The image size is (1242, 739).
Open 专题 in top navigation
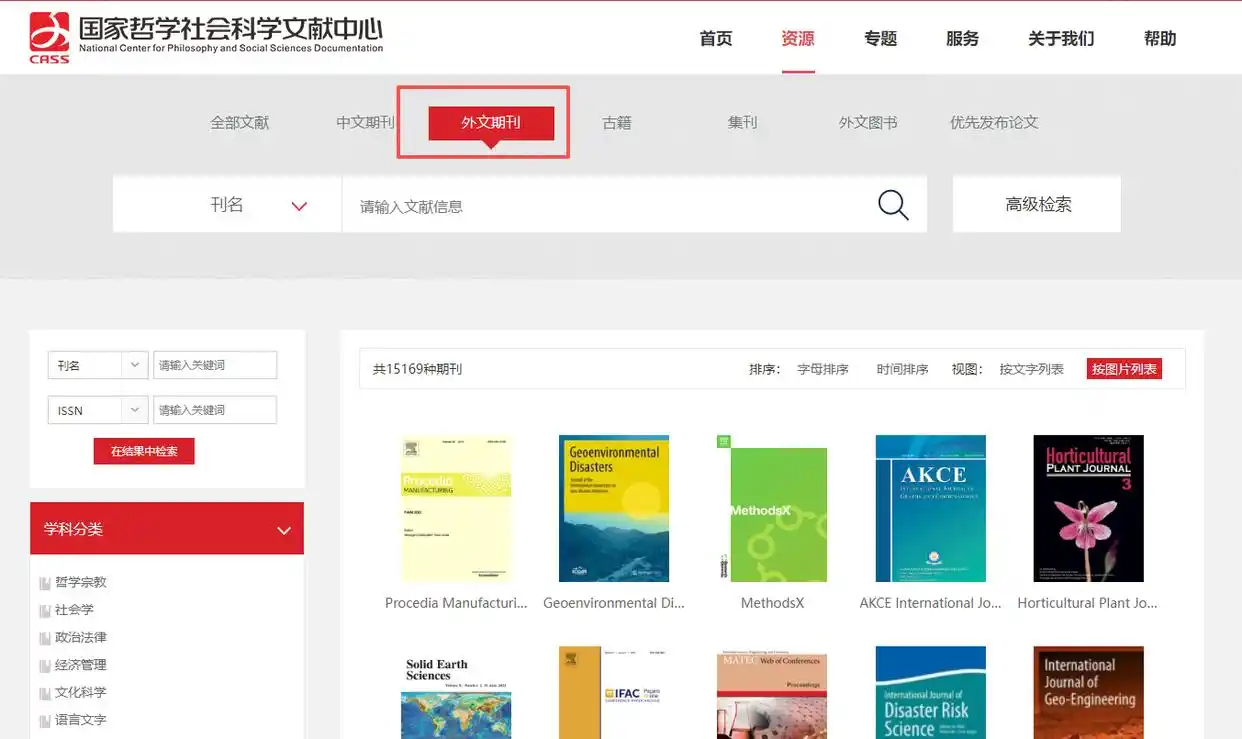(881, 38)
